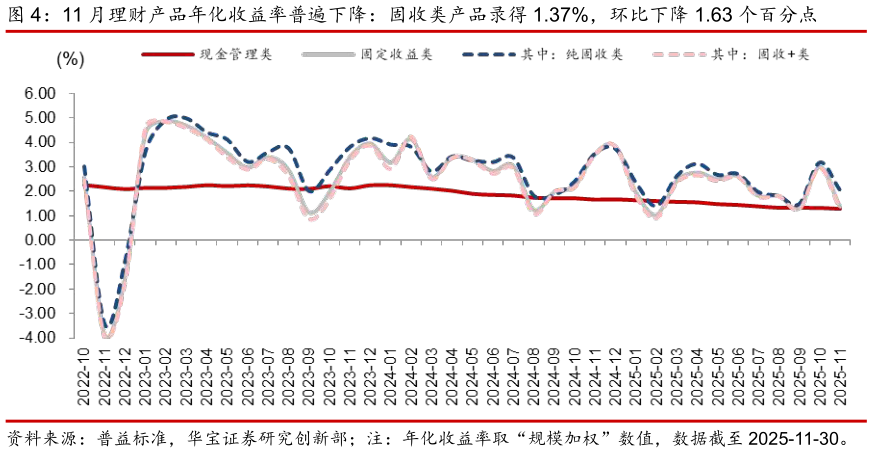Click the 固定收益类 legend label

(397, 54)
